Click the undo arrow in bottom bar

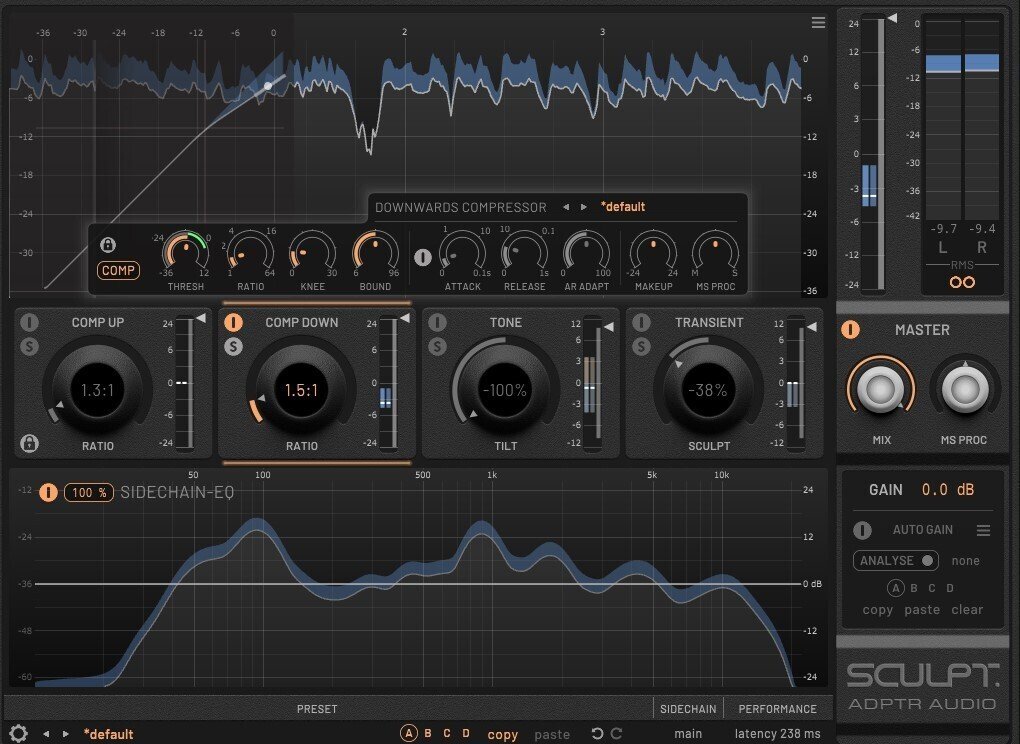[597, 734]
